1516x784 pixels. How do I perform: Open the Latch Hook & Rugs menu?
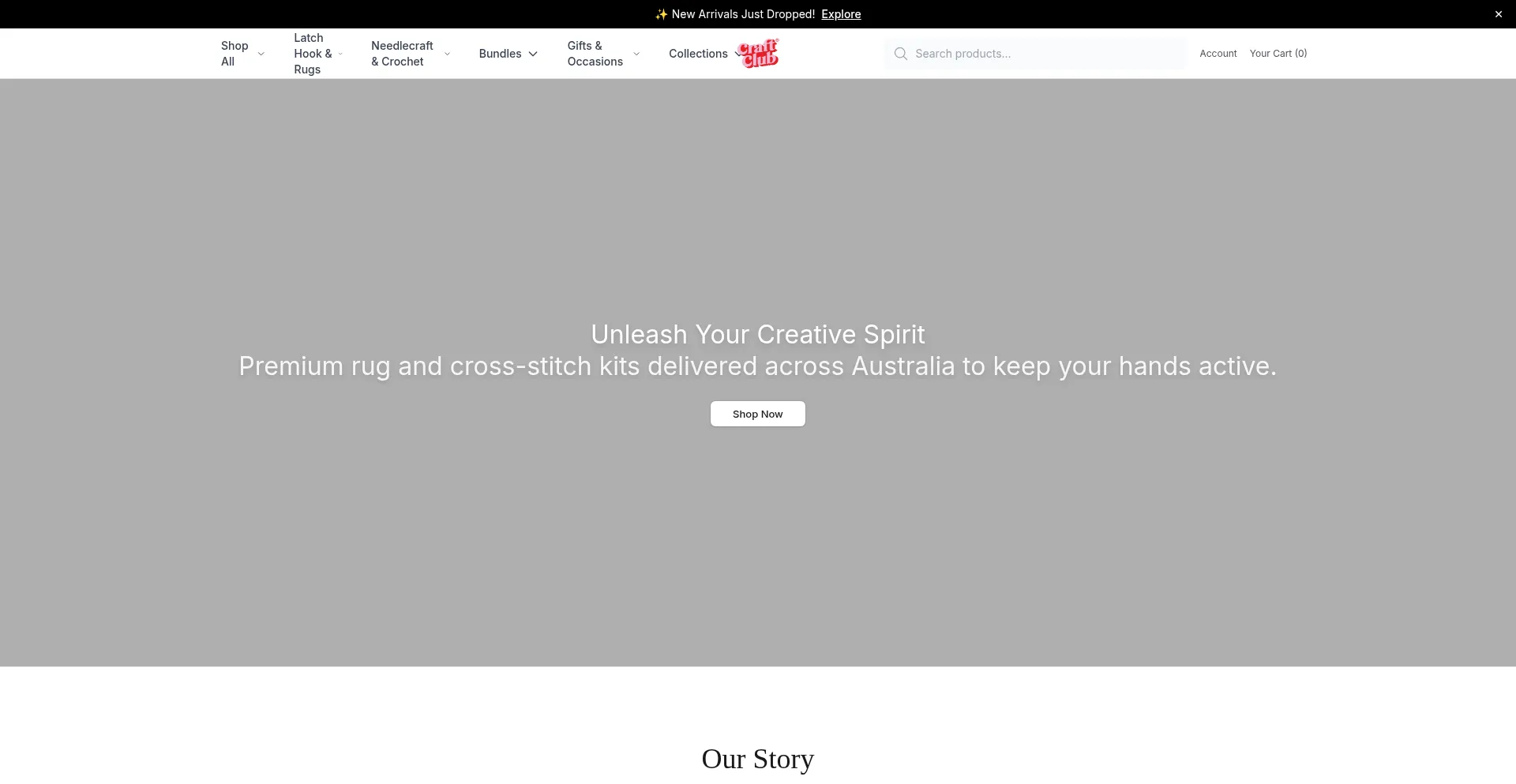313,54
